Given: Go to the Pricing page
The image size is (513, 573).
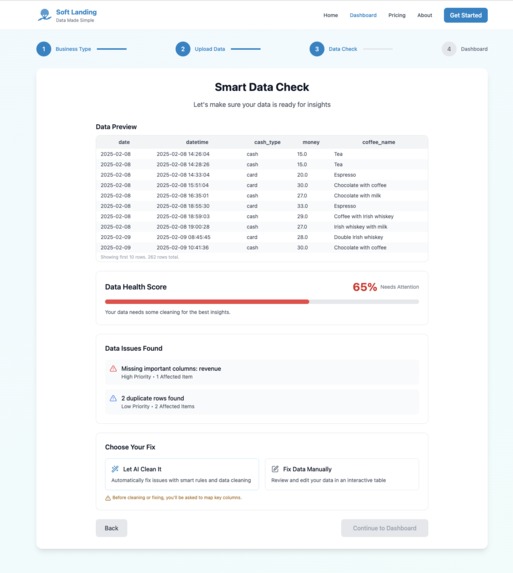Looking at the screenshot, I should coord(397,15).
